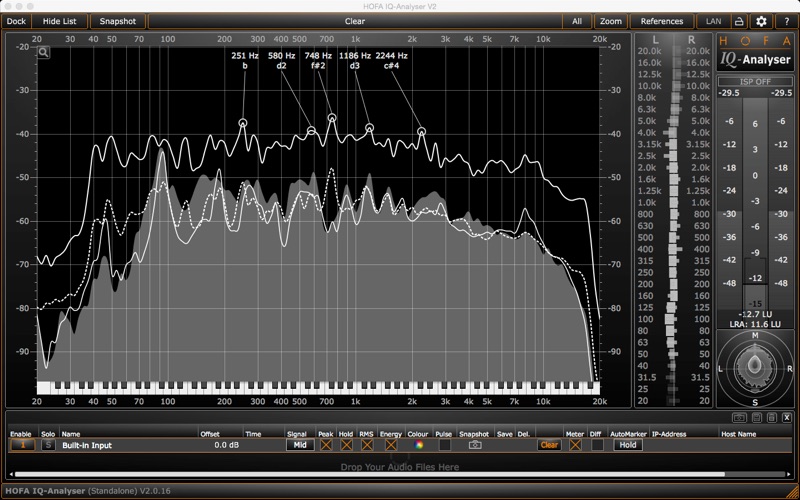The height and width of the screenshot is (500, 800).
Task: Click the piano keyboard strip under the graph
Action: (x=318, y=388)
